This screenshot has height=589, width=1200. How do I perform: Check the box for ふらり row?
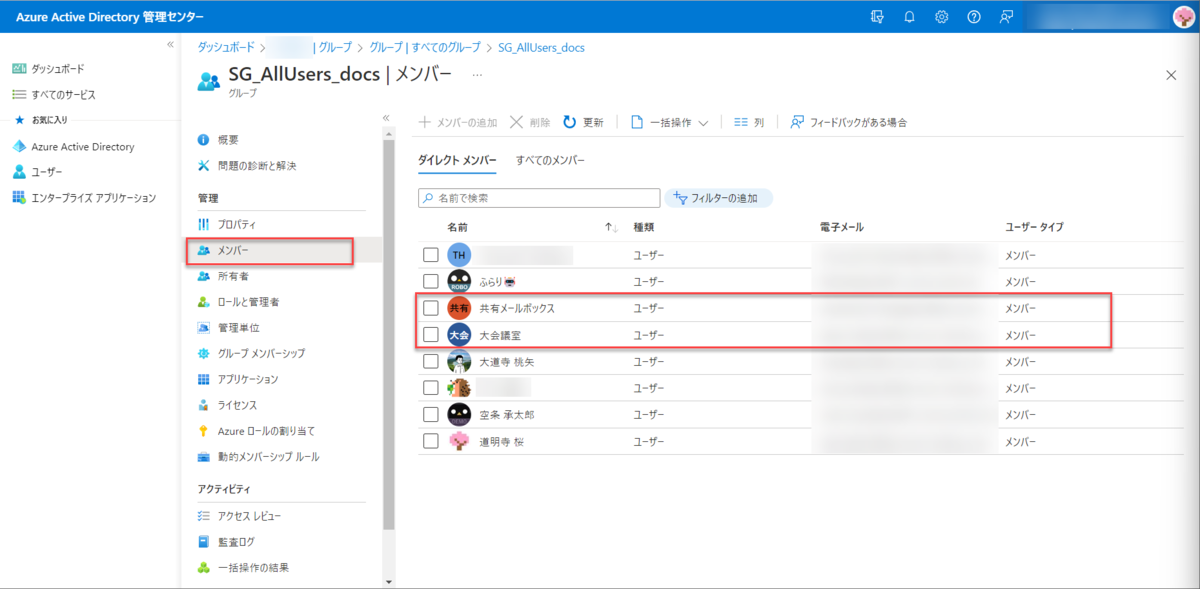click(431, 282)
